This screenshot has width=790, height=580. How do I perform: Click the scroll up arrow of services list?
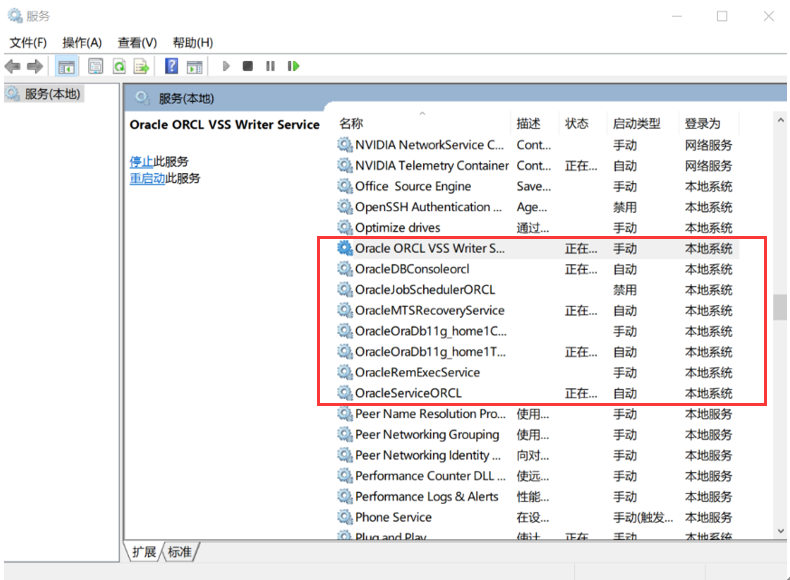point(780,120)
